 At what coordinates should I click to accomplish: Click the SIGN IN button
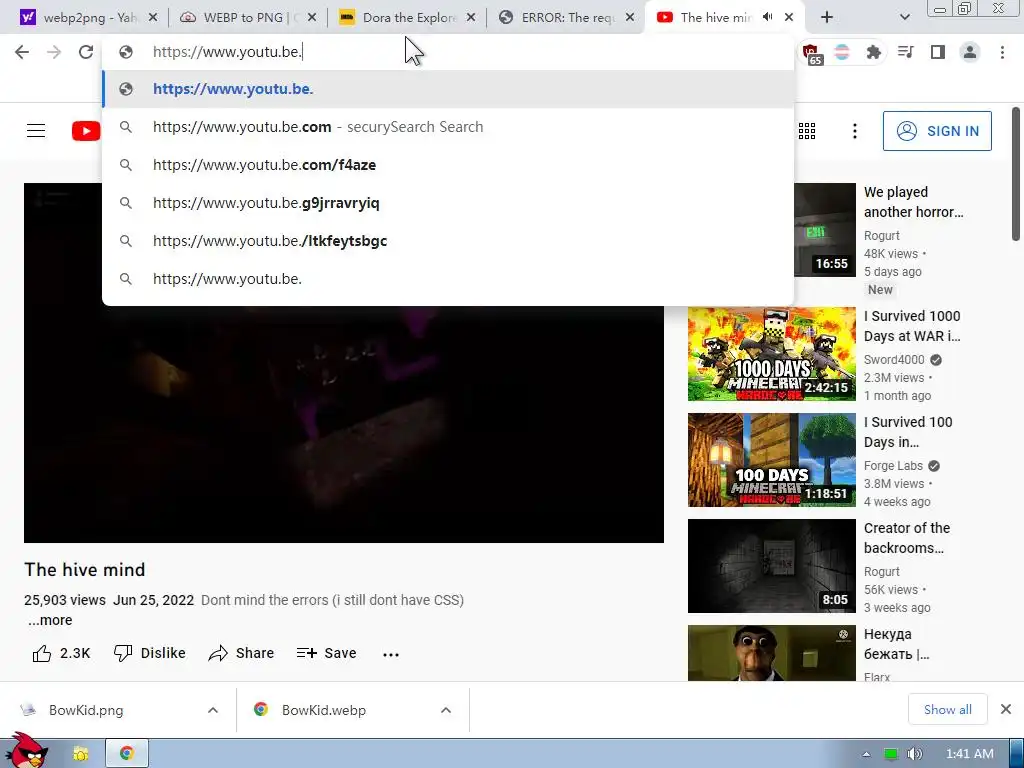[x=937, y=131]
